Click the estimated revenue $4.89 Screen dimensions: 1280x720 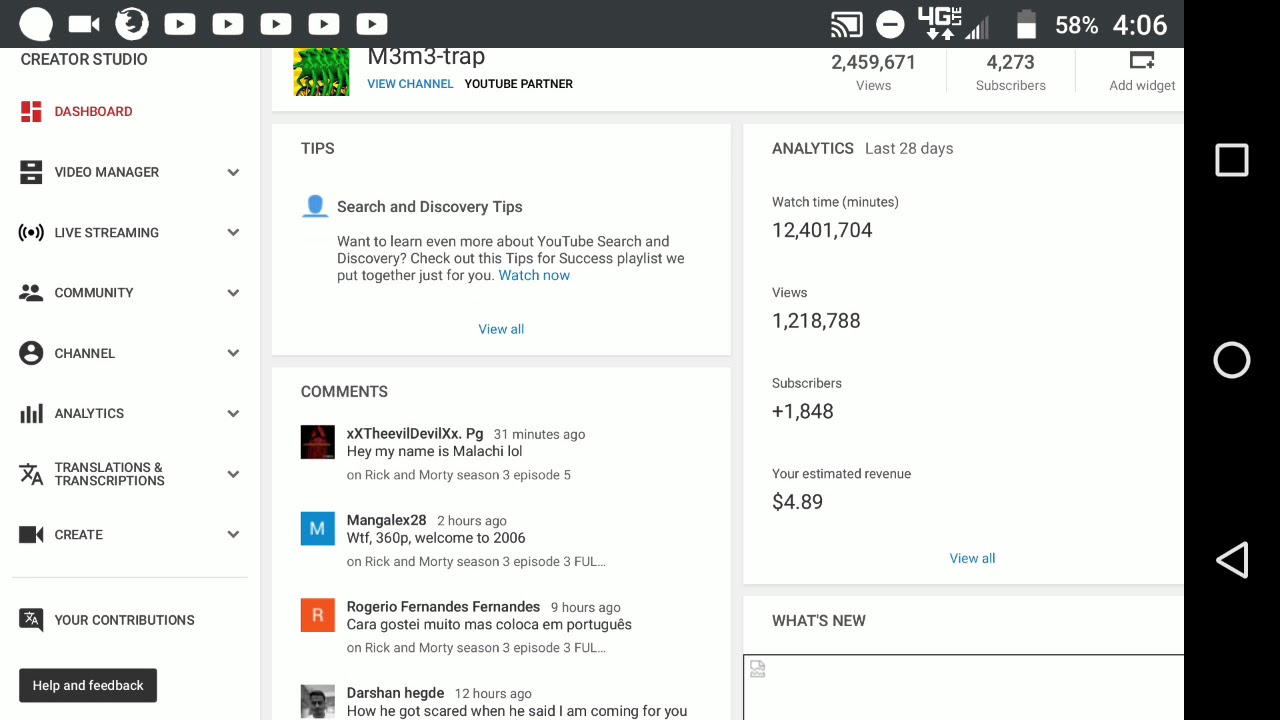tap(797, 502)
